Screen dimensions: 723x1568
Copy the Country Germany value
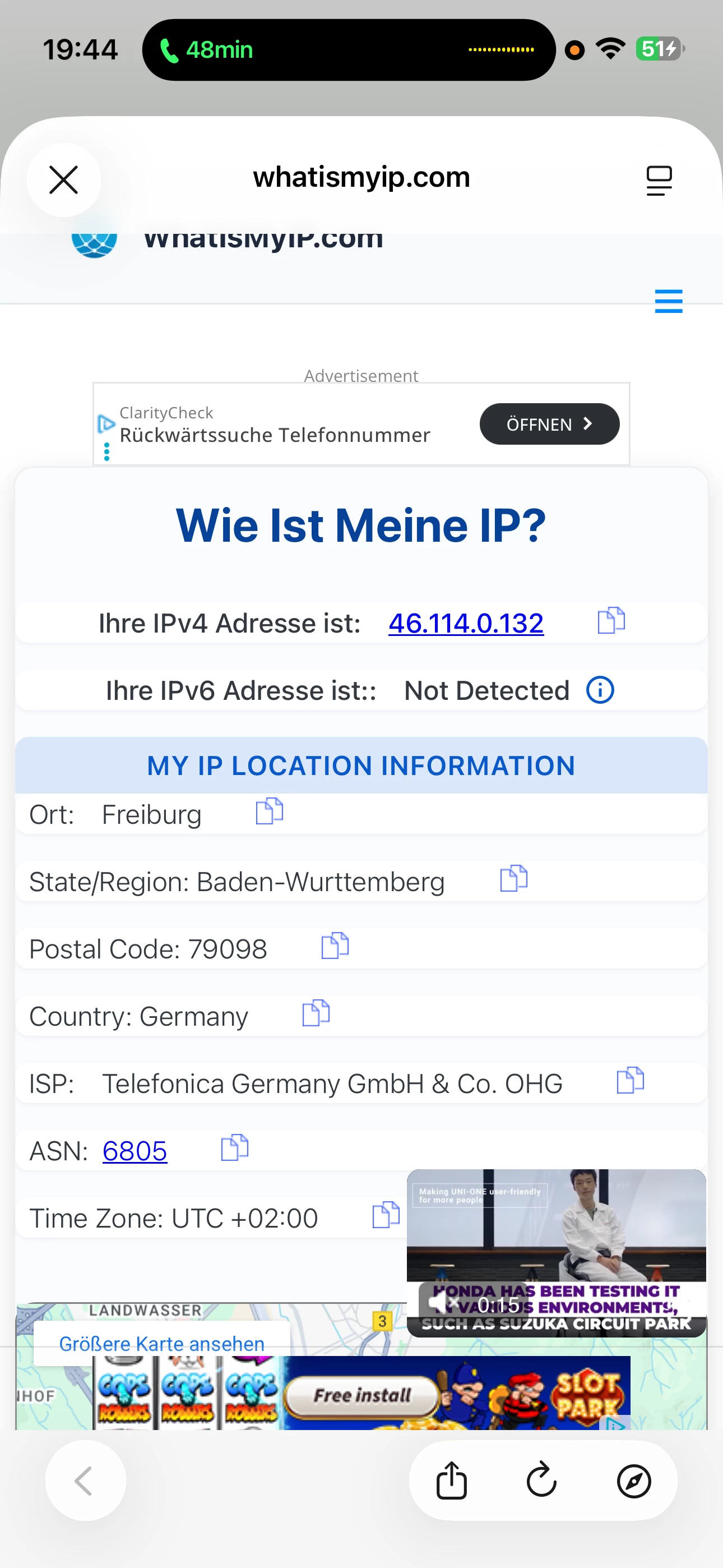[315, 1013]
